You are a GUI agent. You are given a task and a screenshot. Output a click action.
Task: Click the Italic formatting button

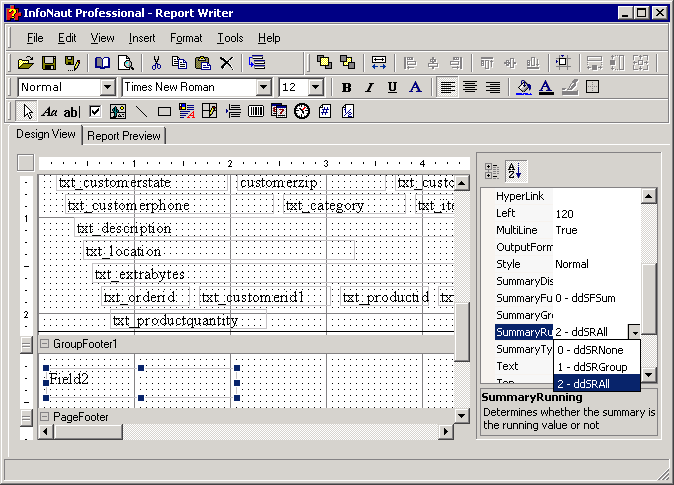[x=369, y=87]
